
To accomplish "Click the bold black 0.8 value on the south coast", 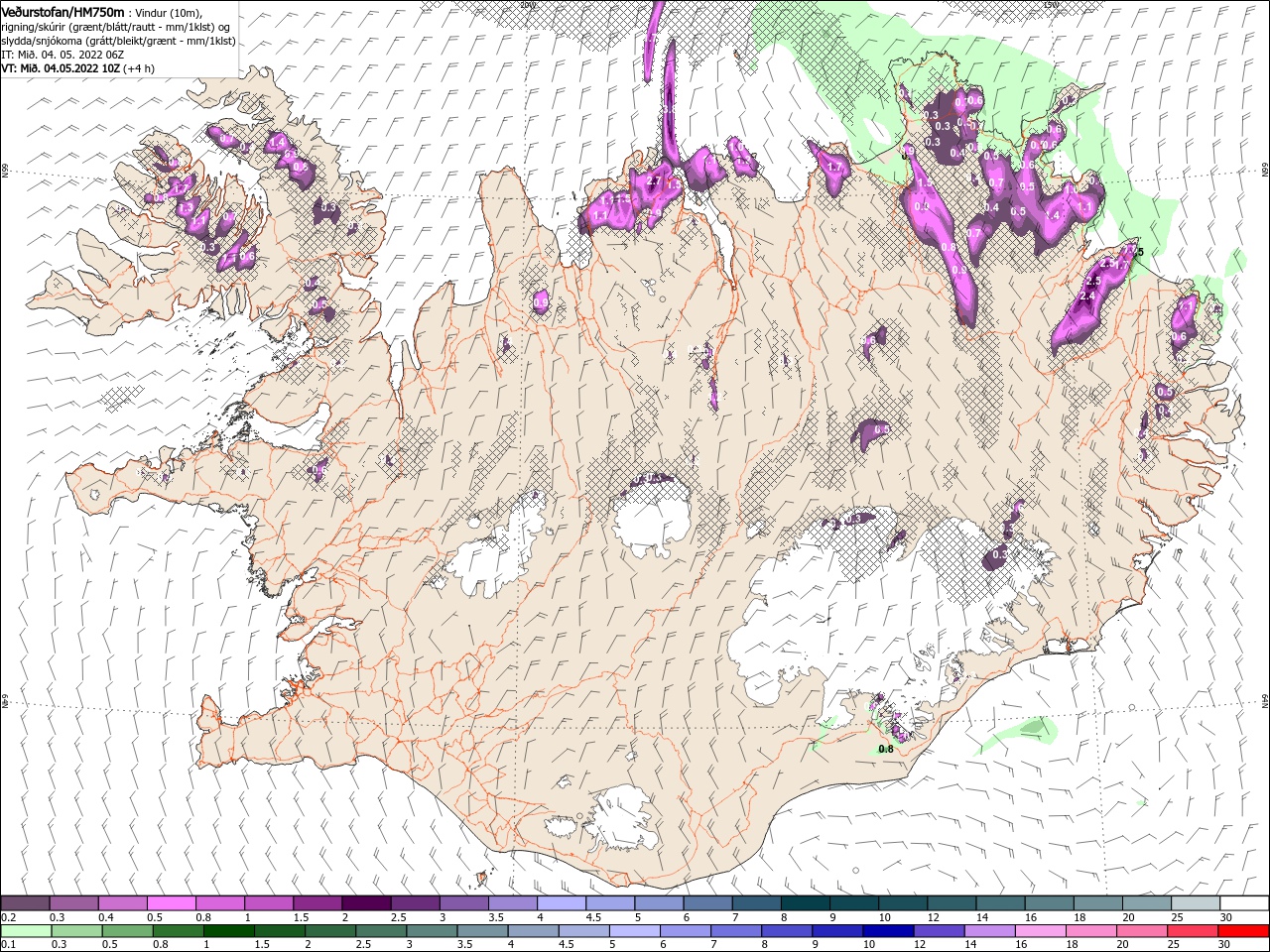I will 886,749.
